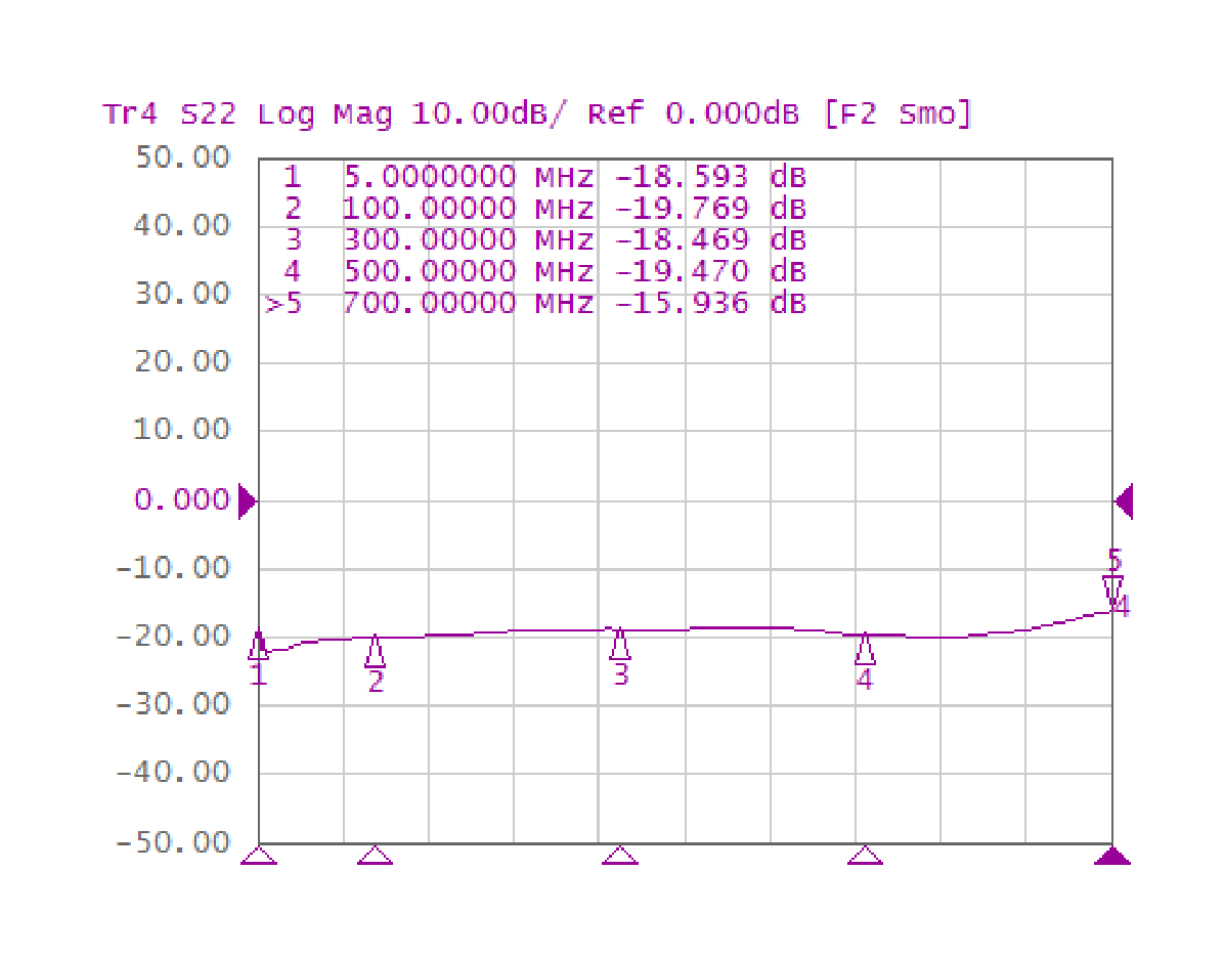The height and width of the screenshot is (964, 1227).
Task: Click the -20.00 scale label
Action: (x=174, y=637)
